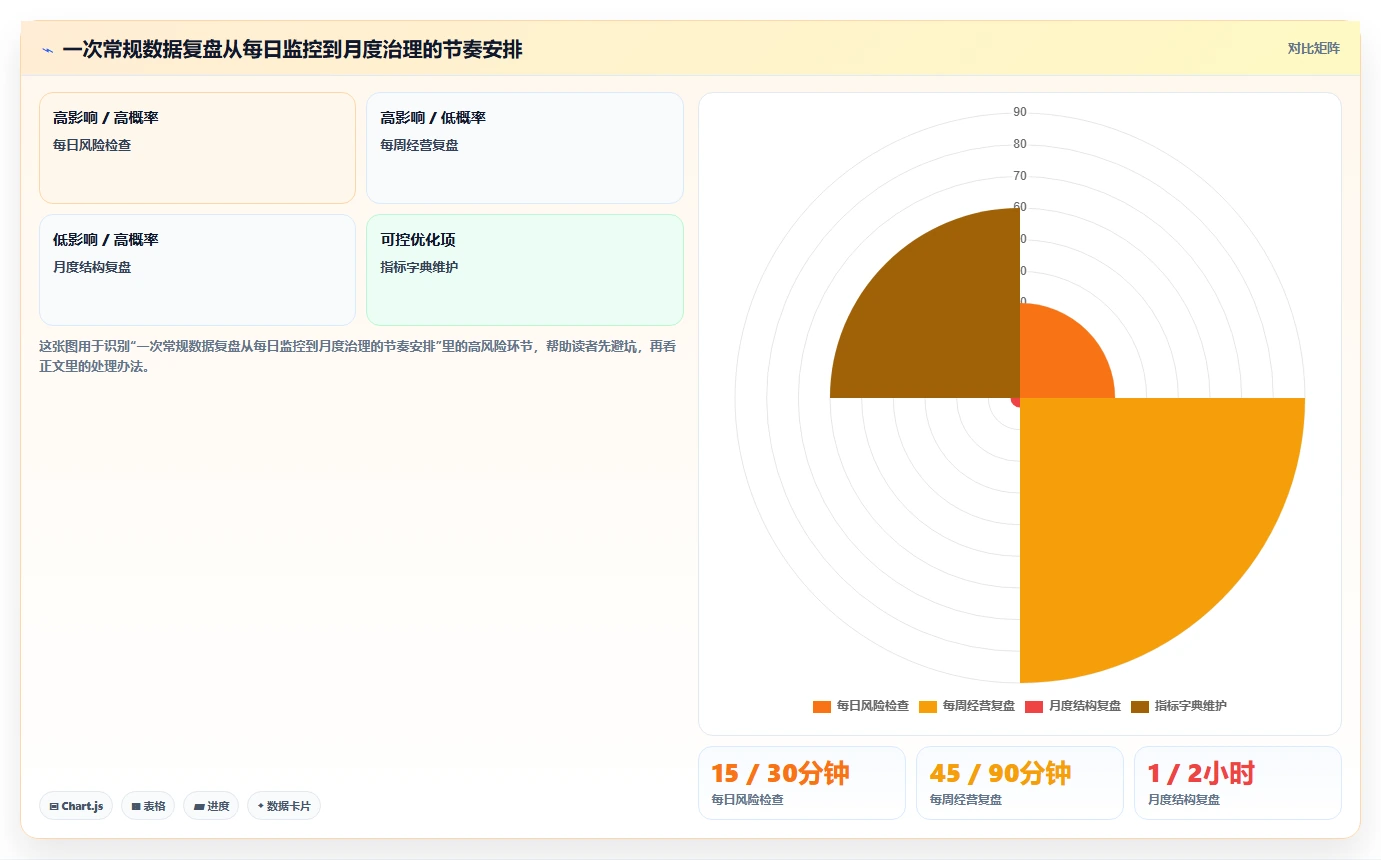Click 每周经营复盘 text in the second matrix card
This screenshot has width=1381, height=860.
[419, 145]
